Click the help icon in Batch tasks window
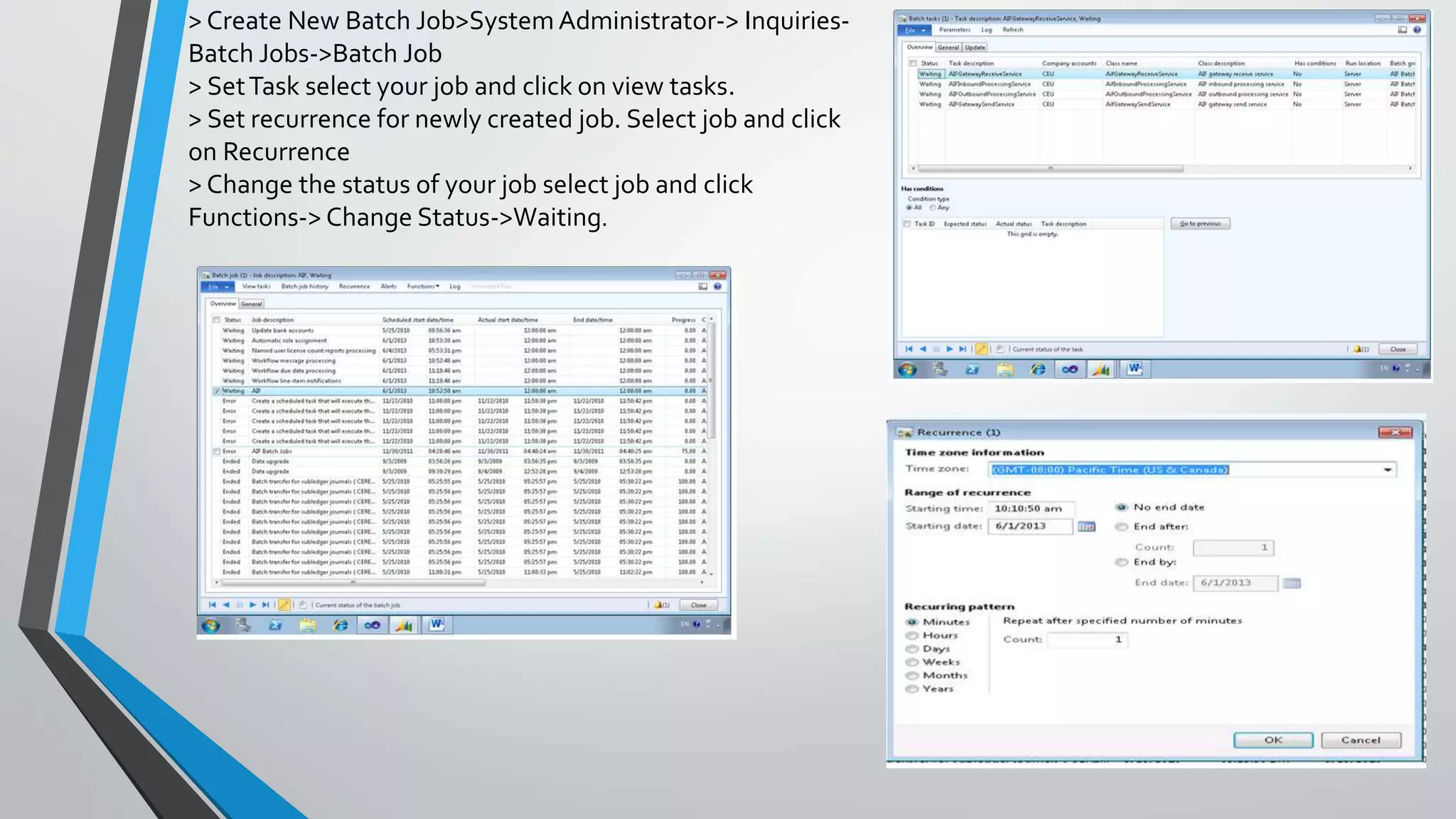 (x=1417, y=30)
